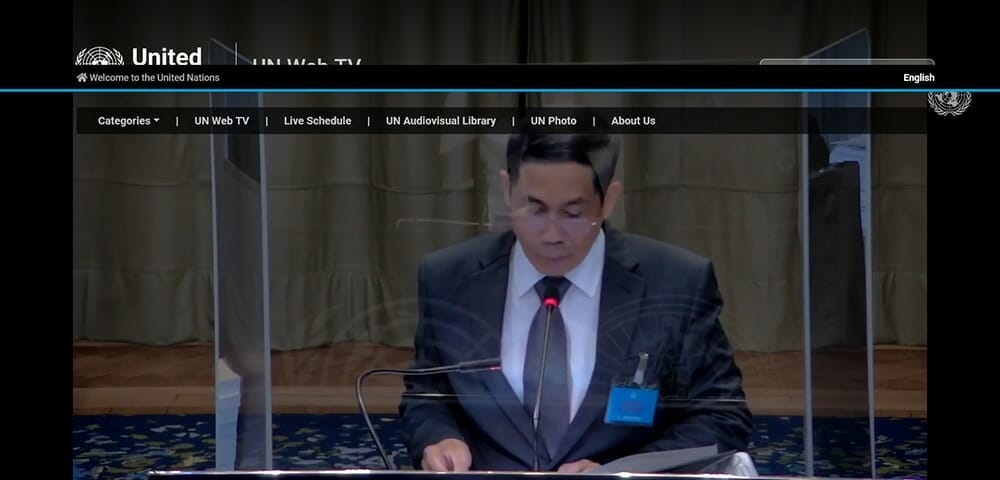Click the faded UN emblem at right edge
The height and width of the screenshot is (480, 1000).
click(948, 102)
